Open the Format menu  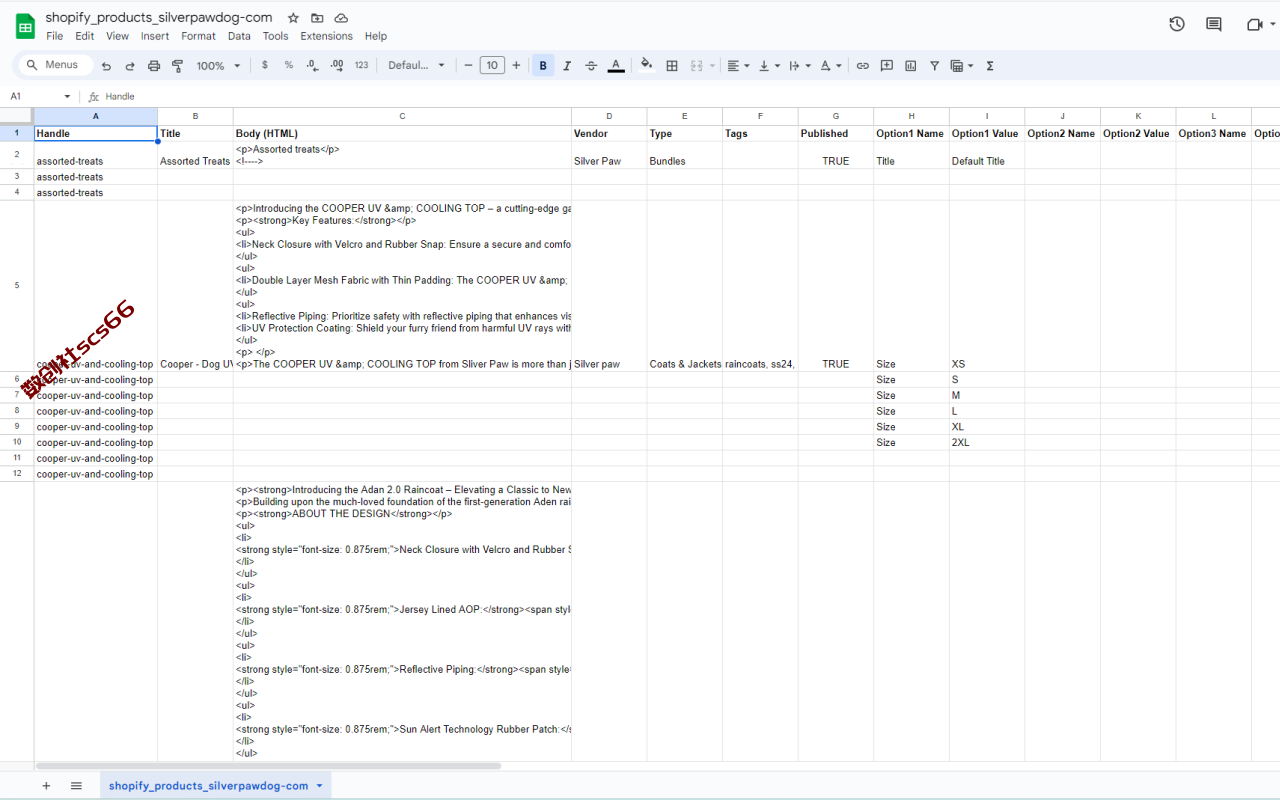(198, 36)
